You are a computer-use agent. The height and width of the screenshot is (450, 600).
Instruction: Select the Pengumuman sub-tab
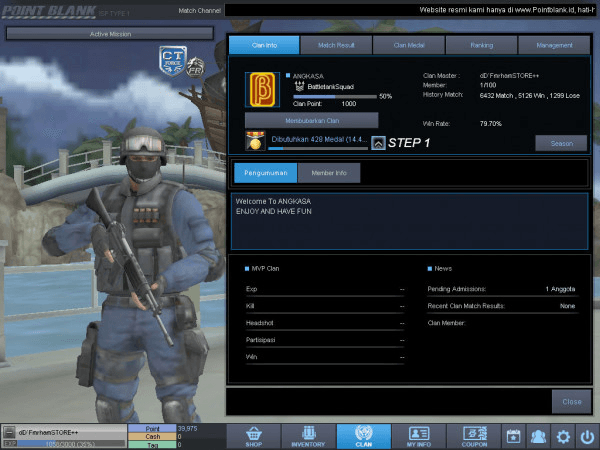[266, 173]
